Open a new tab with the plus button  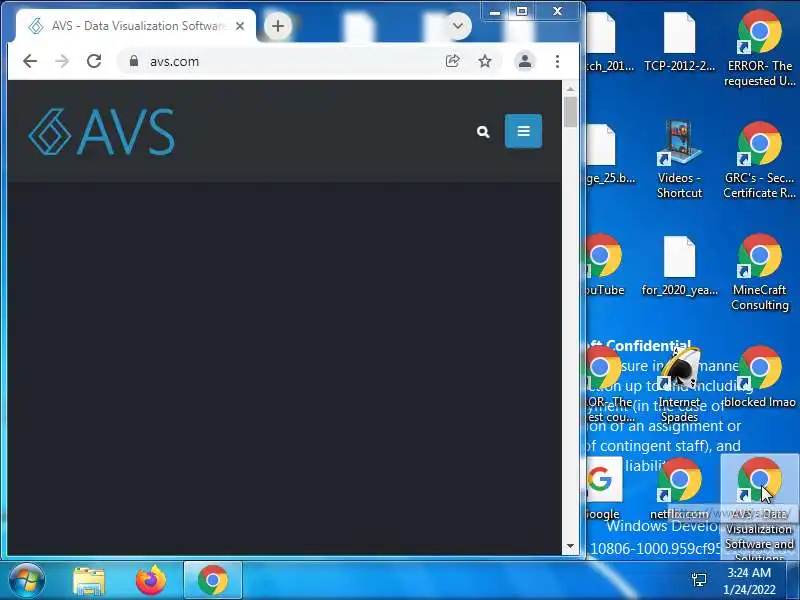pyautogui.click(x=278, y=26)
